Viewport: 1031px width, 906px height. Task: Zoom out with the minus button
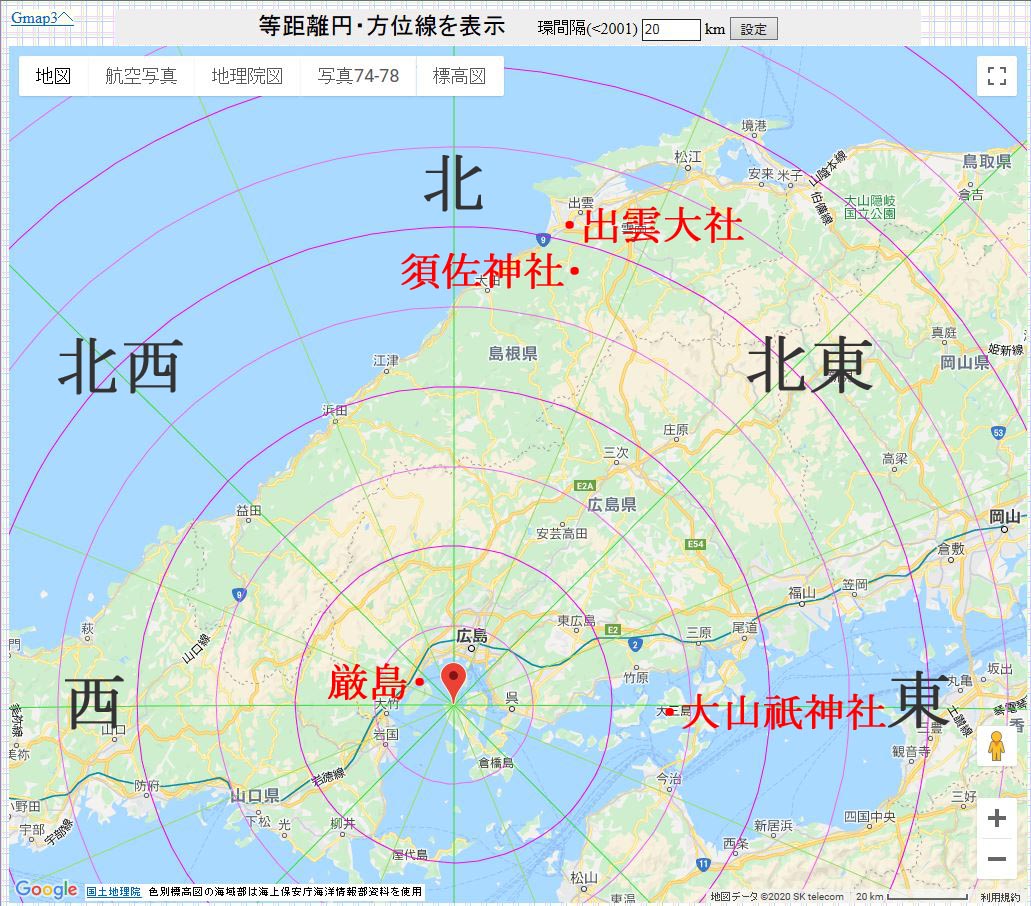point(997,859)
